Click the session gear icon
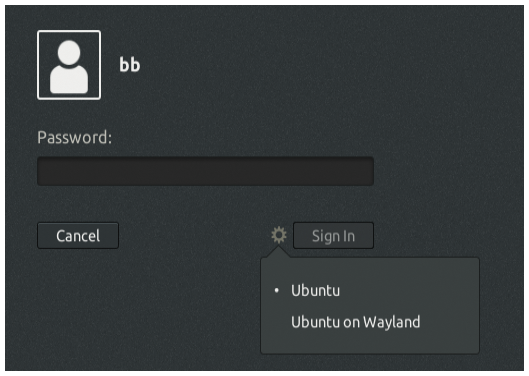The height and width of the screenshot is (376, 529). click(279, 235)
